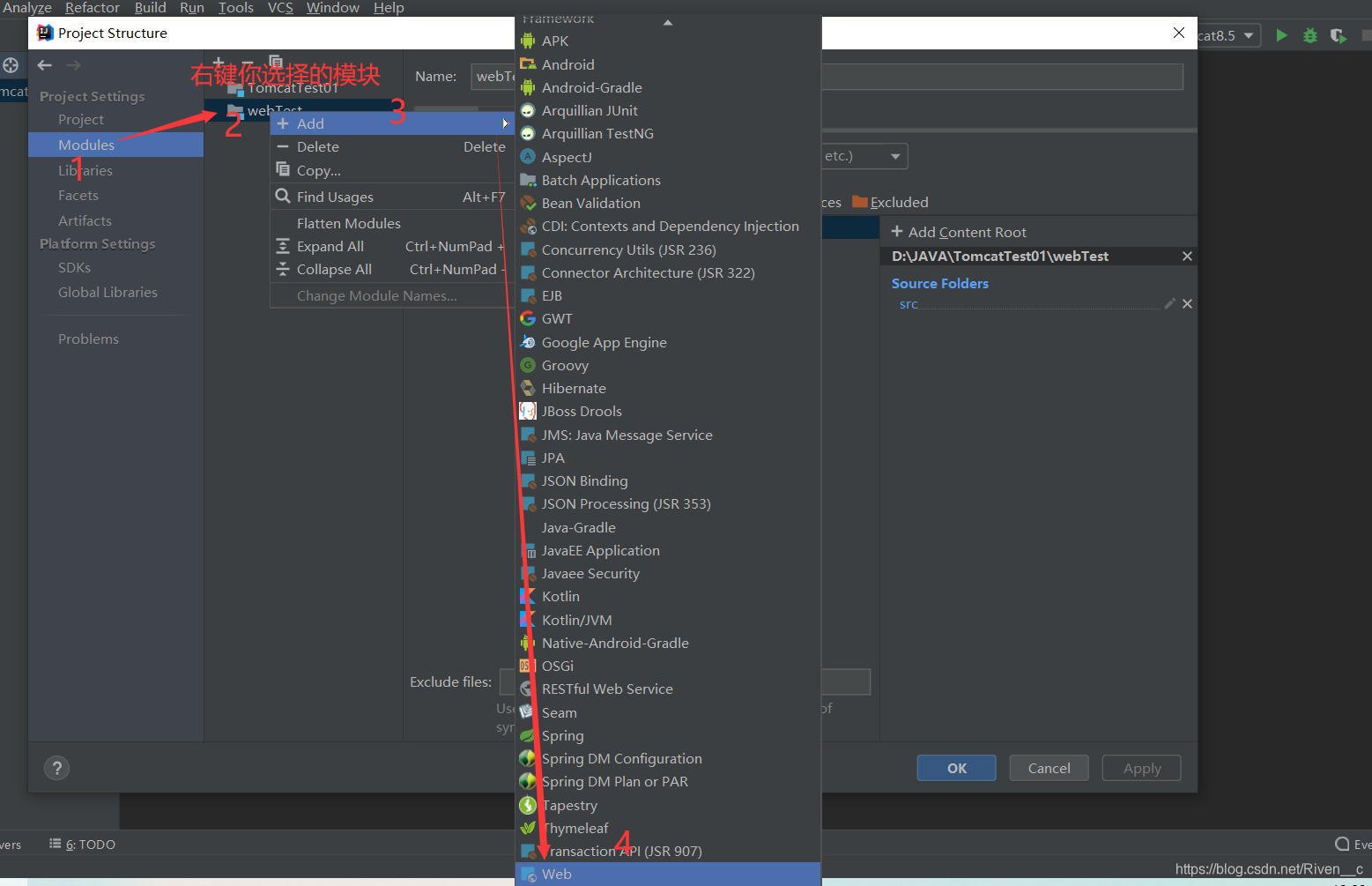Select JavaEE Application framework
The image size is (1372, 886).
tap(668, 550)
